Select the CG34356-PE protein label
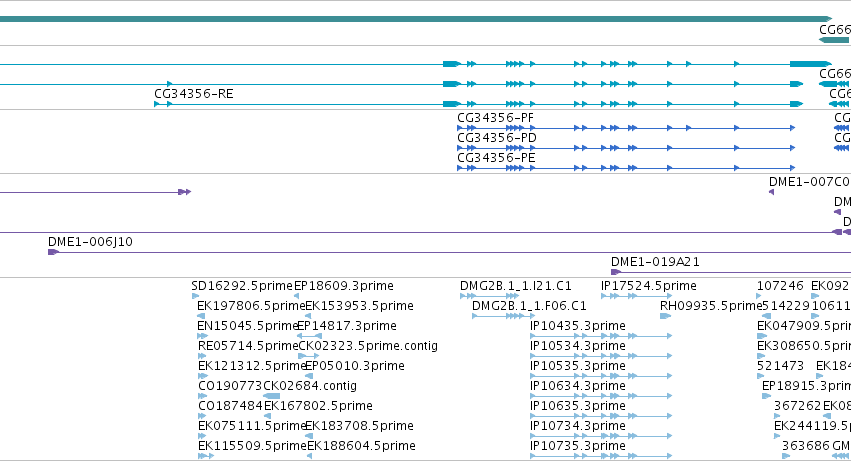851x461 pixels. (x=496, y=158)
